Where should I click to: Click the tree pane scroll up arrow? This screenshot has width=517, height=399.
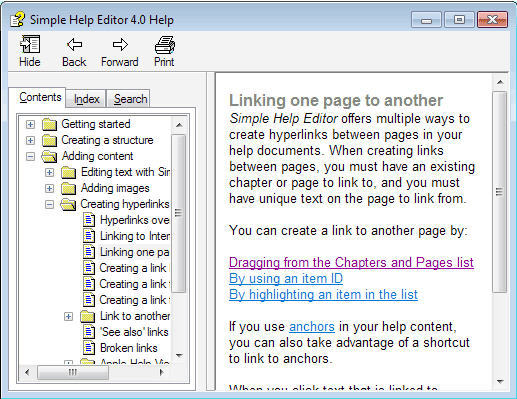tap(179, 125)
